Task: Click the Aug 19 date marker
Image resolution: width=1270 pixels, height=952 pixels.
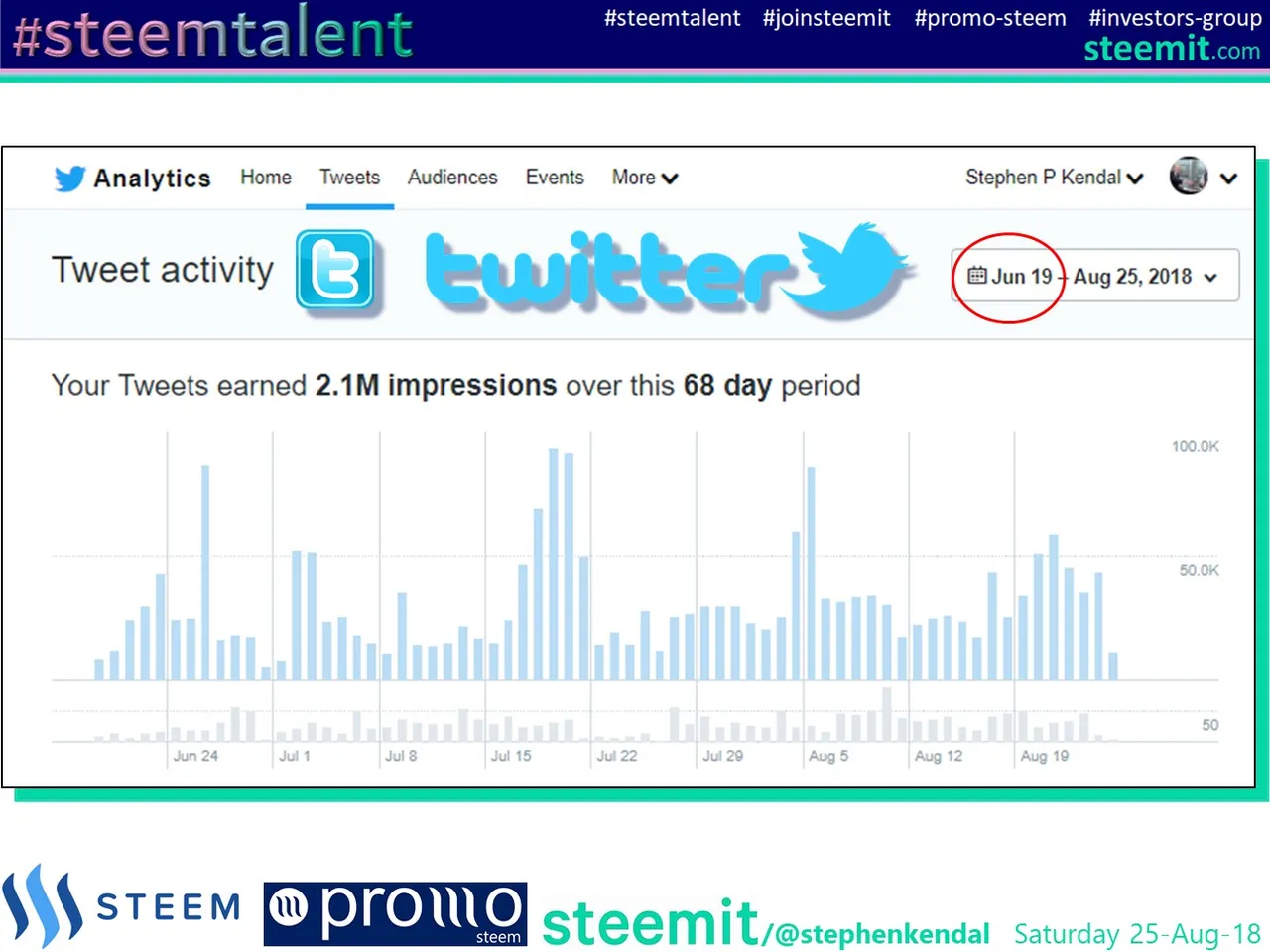Action: [x=1045, y=756]
